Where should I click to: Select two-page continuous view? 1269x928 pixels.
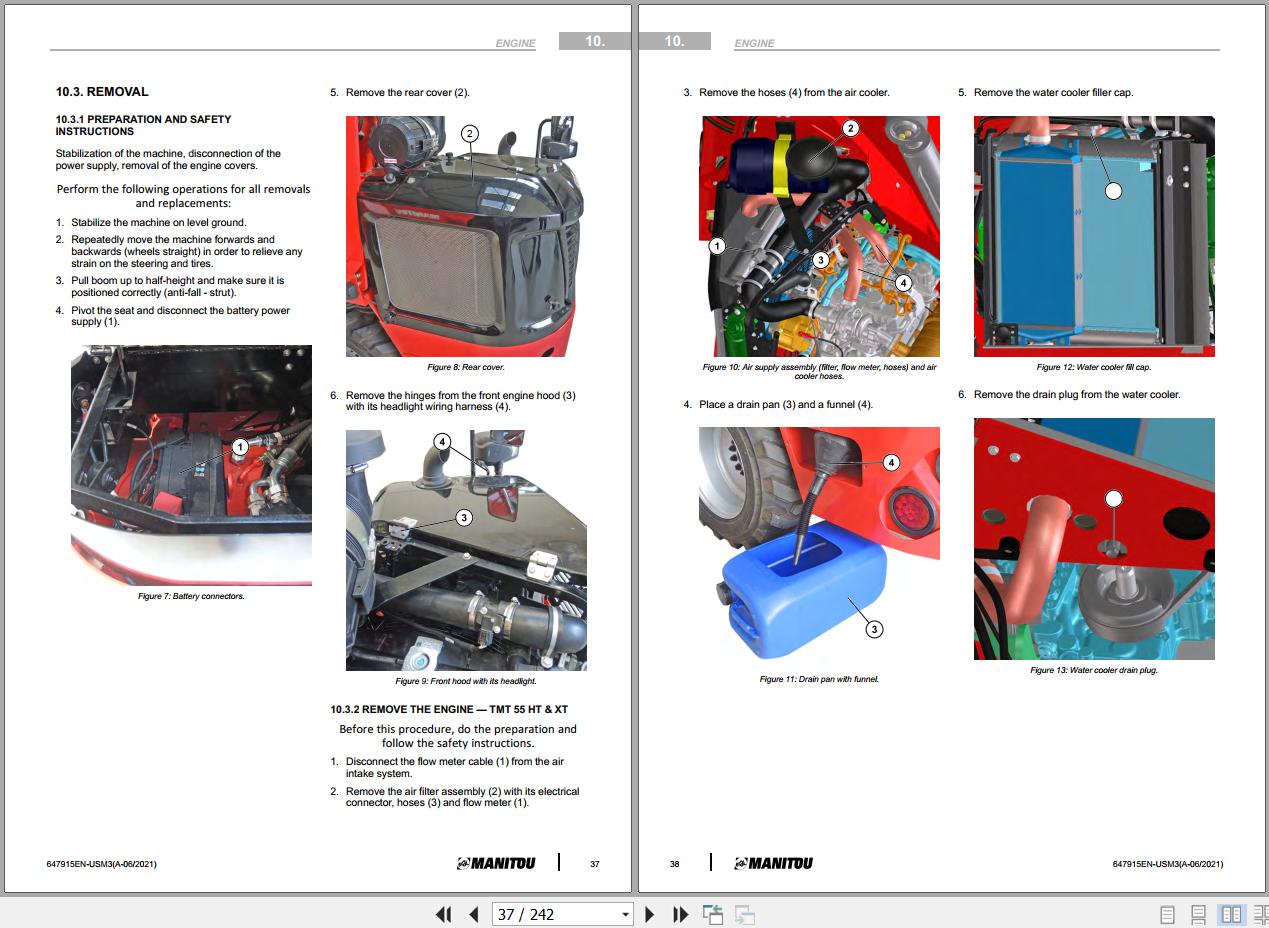point(1260,914)
